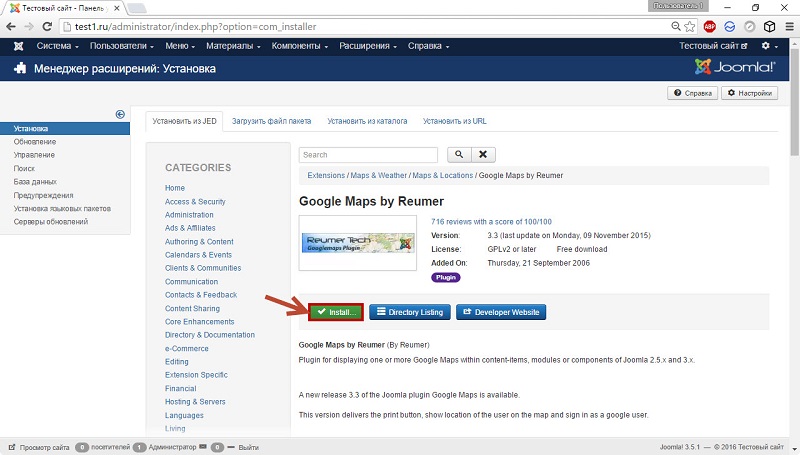Open the Справка dropdown menu
This screenshot has width=800, height=455.
pos(428,46)
